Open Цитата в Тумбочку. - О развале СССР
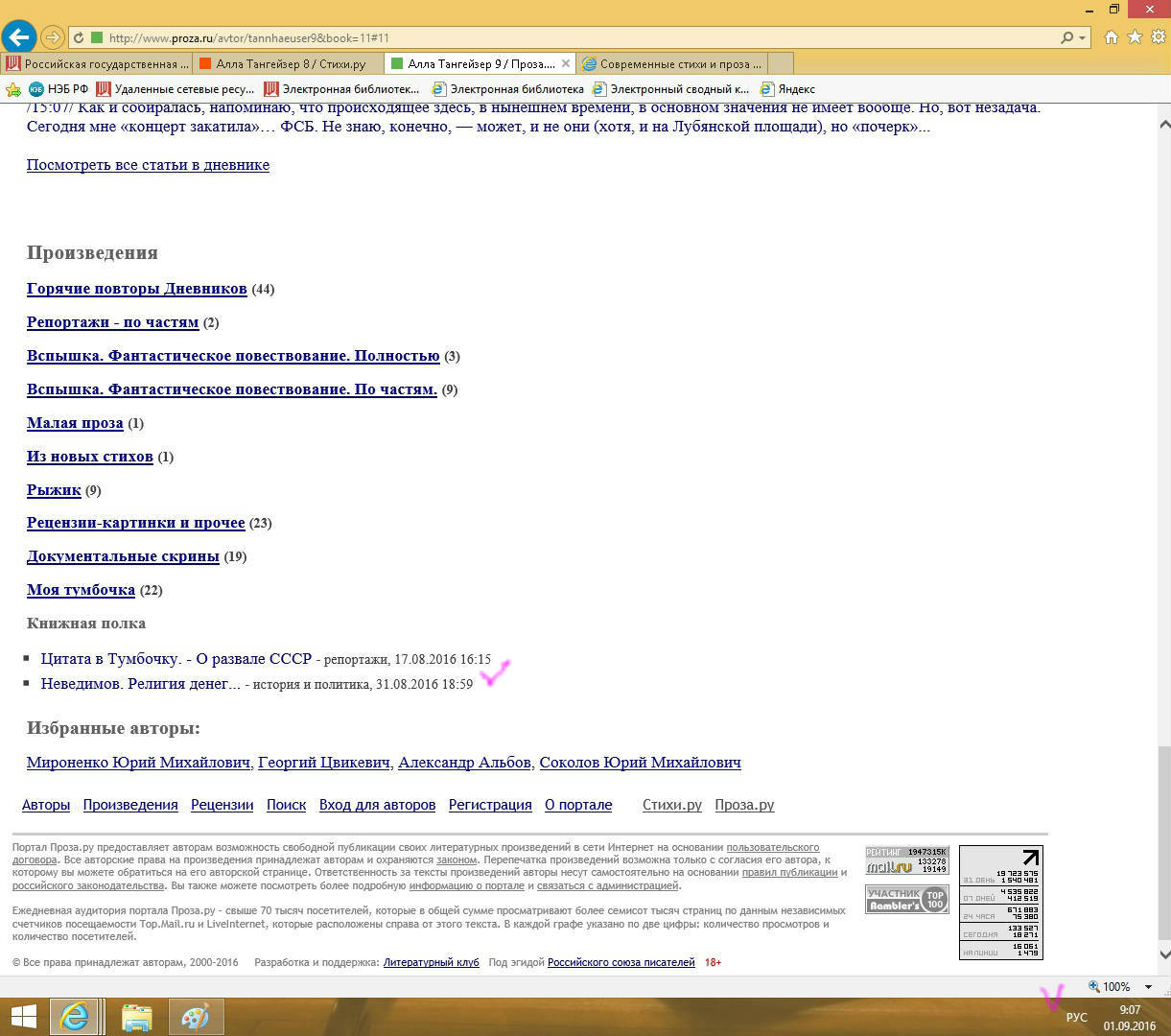 (176, 659)
